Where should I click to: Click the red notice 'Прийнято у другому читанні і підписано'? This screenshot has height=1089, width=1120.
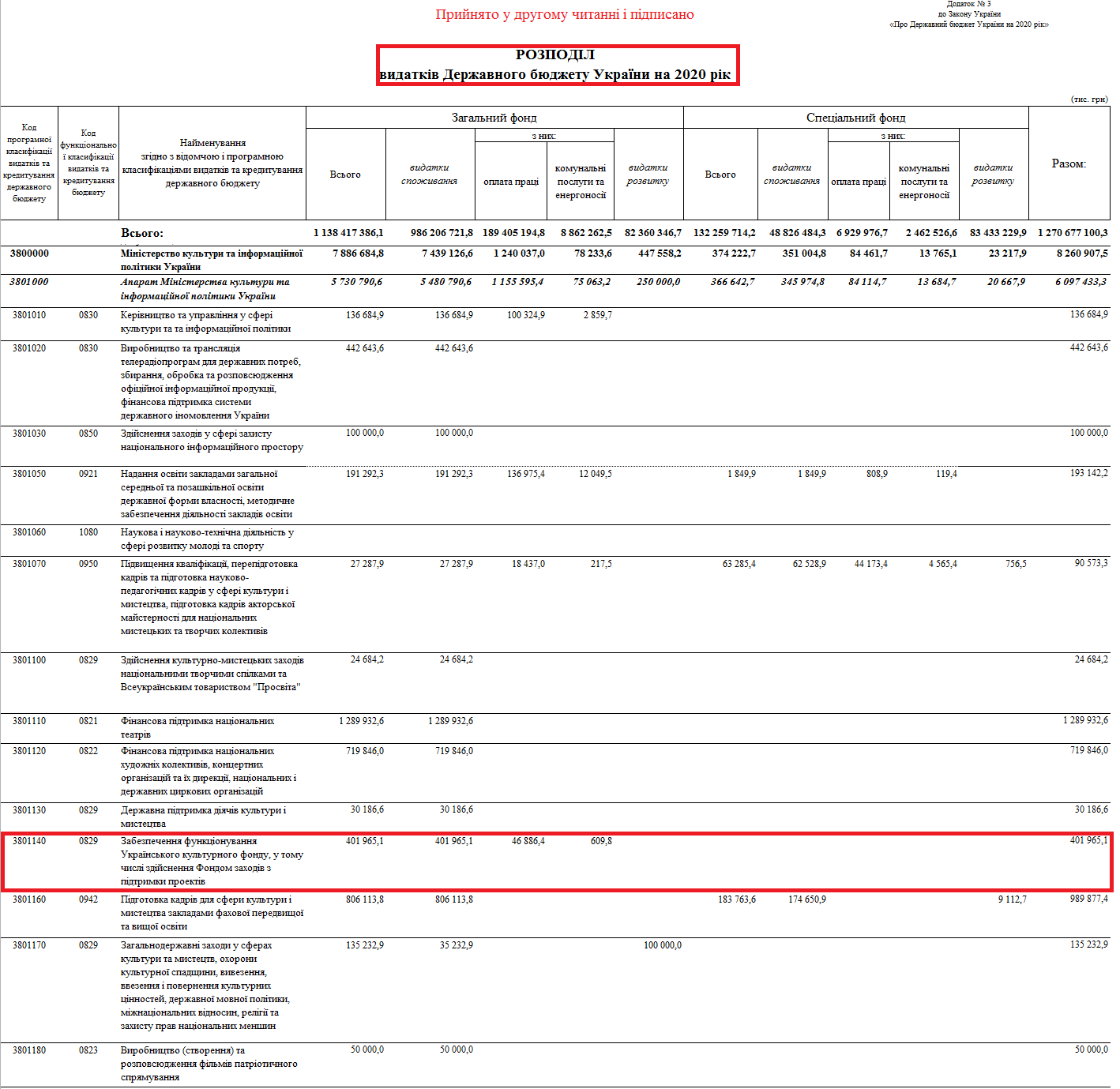point(564,14)
